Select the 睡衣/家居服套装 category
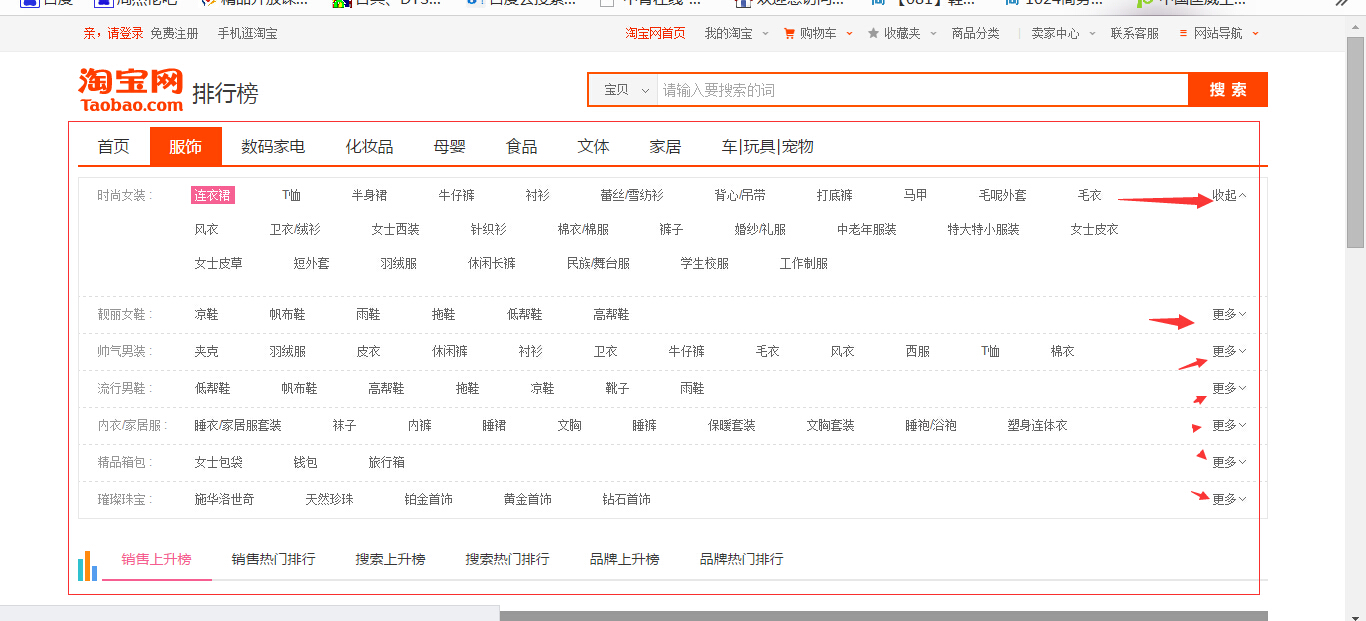This screenshot has width=1366, height=621. tap(238, 425)
